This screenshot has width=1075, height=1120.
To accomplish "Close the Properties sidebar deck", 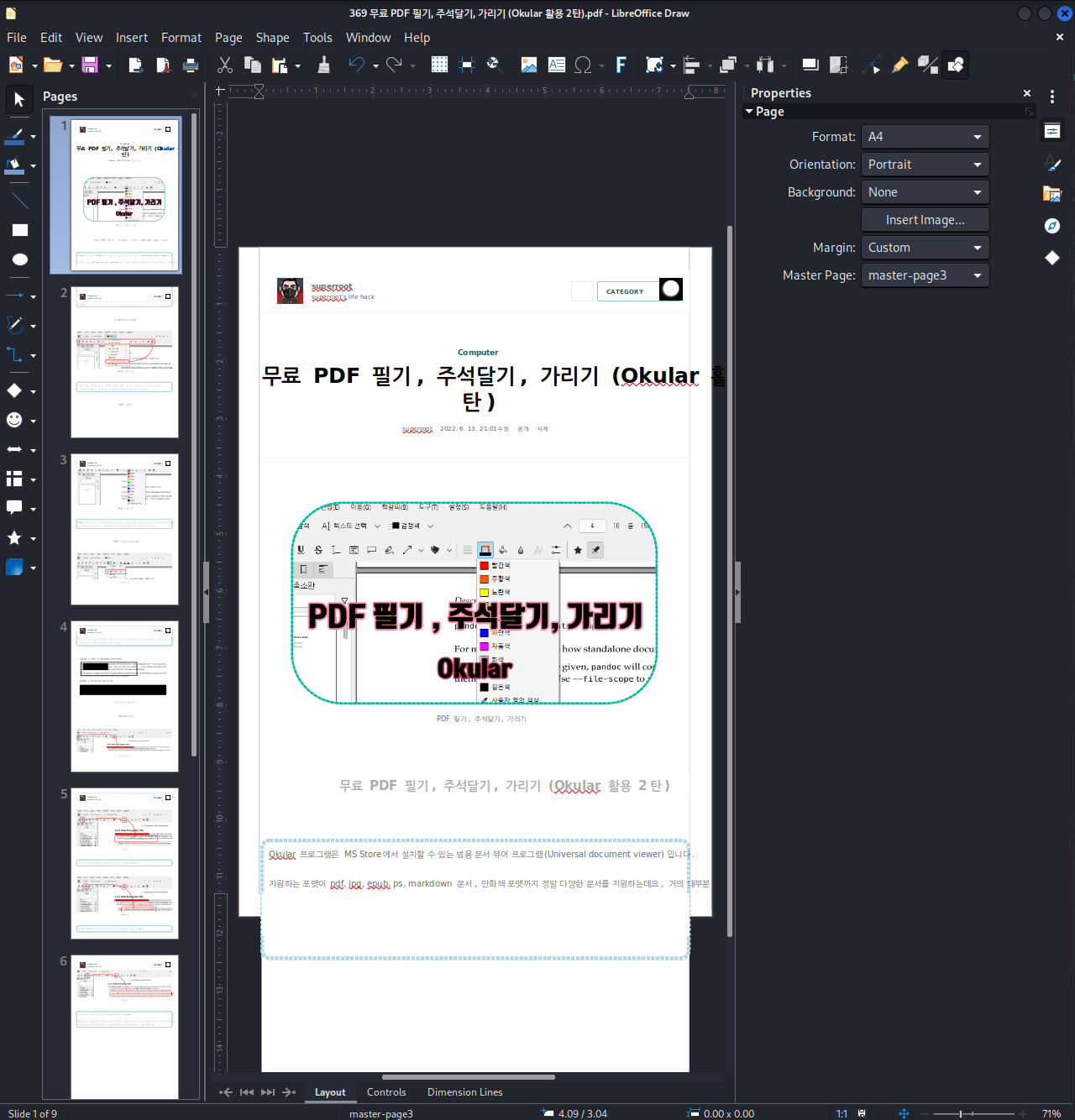I will coord(1026,93).
